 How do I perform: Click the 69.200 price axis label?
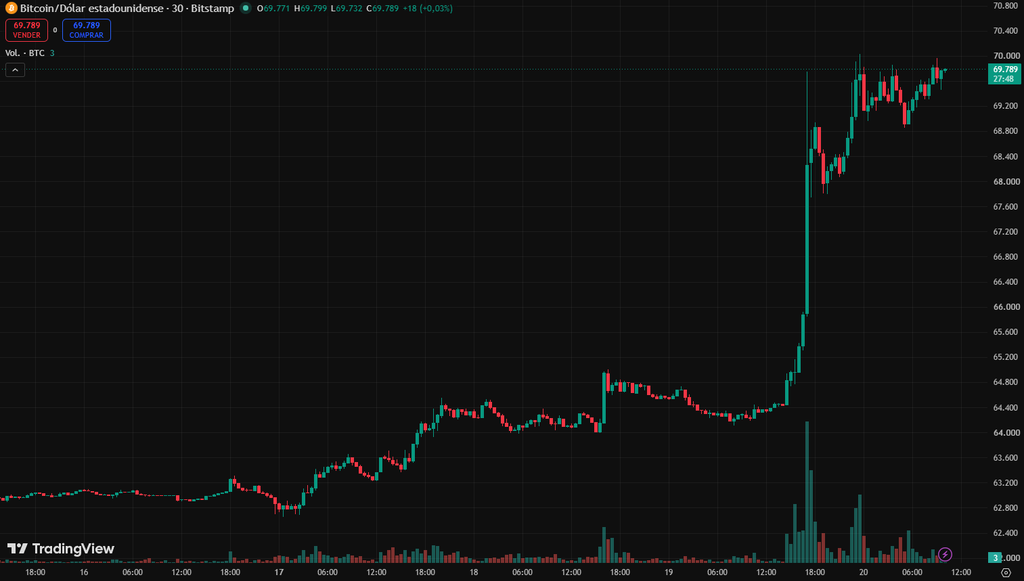1006,106
